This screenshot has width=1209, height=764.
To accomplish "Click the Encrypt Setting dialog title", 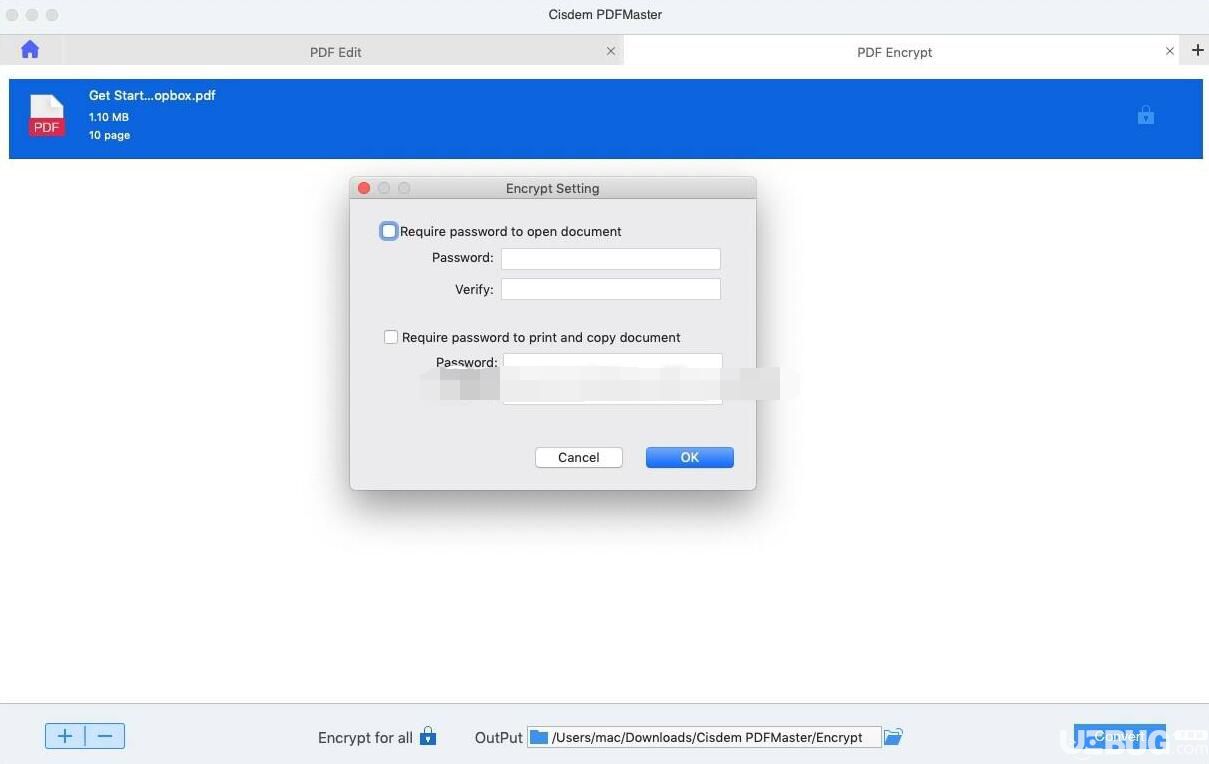I will tap(553, 188).
